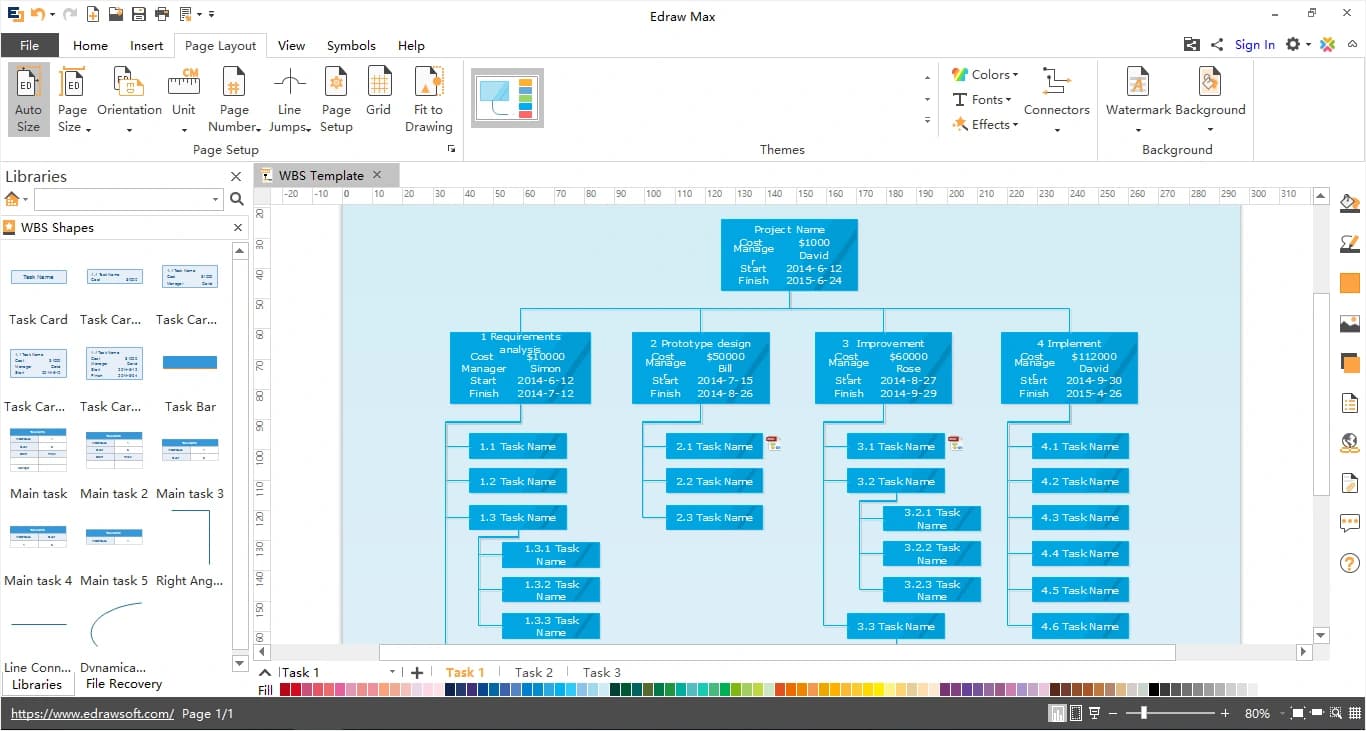1366x731 pixels.
Task: Toggle presentation mode icon in status bar
Action: (1095, 713)
